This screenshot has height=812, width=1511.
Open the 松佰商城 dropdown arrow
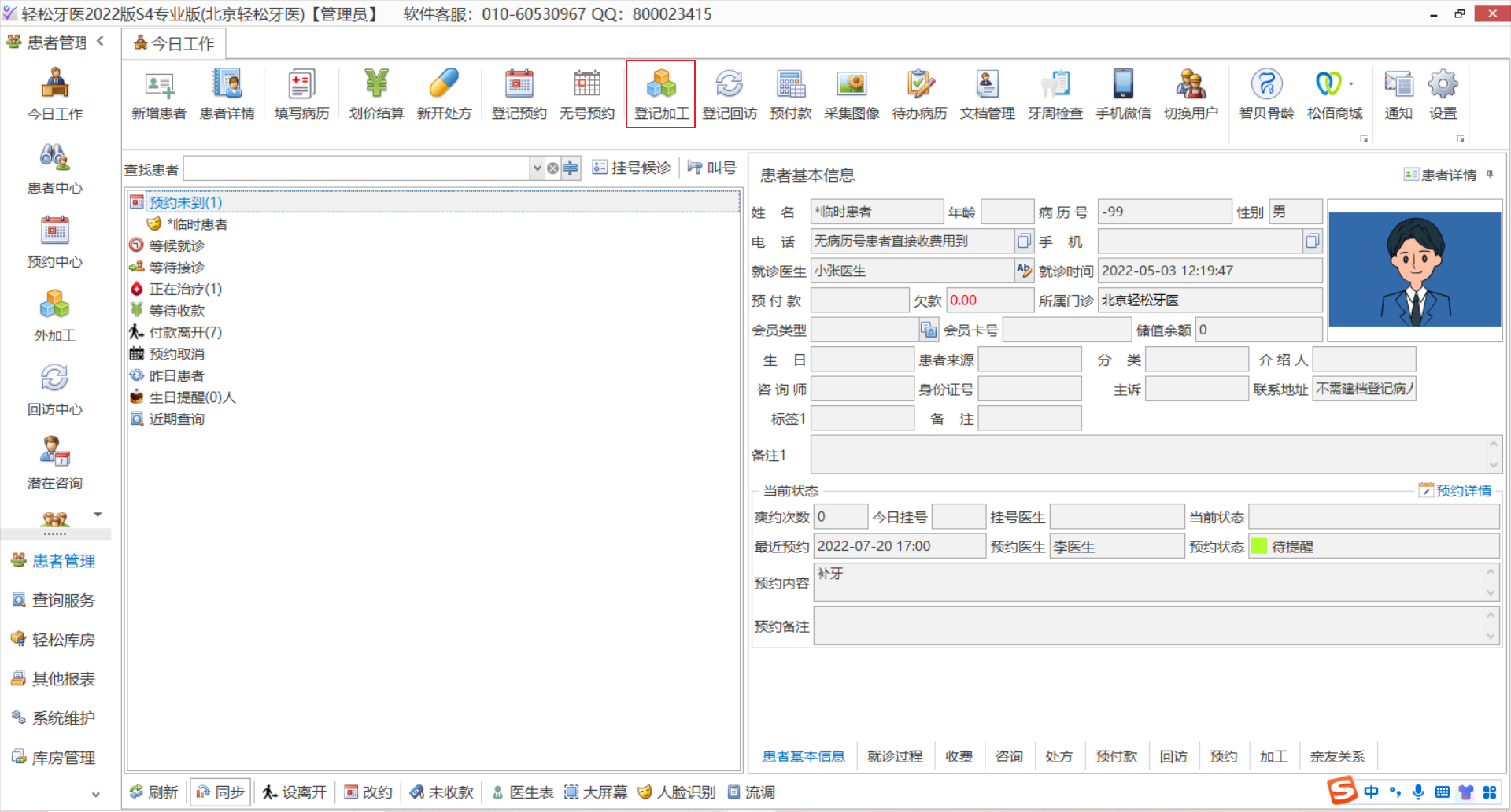pos(1351,83)
